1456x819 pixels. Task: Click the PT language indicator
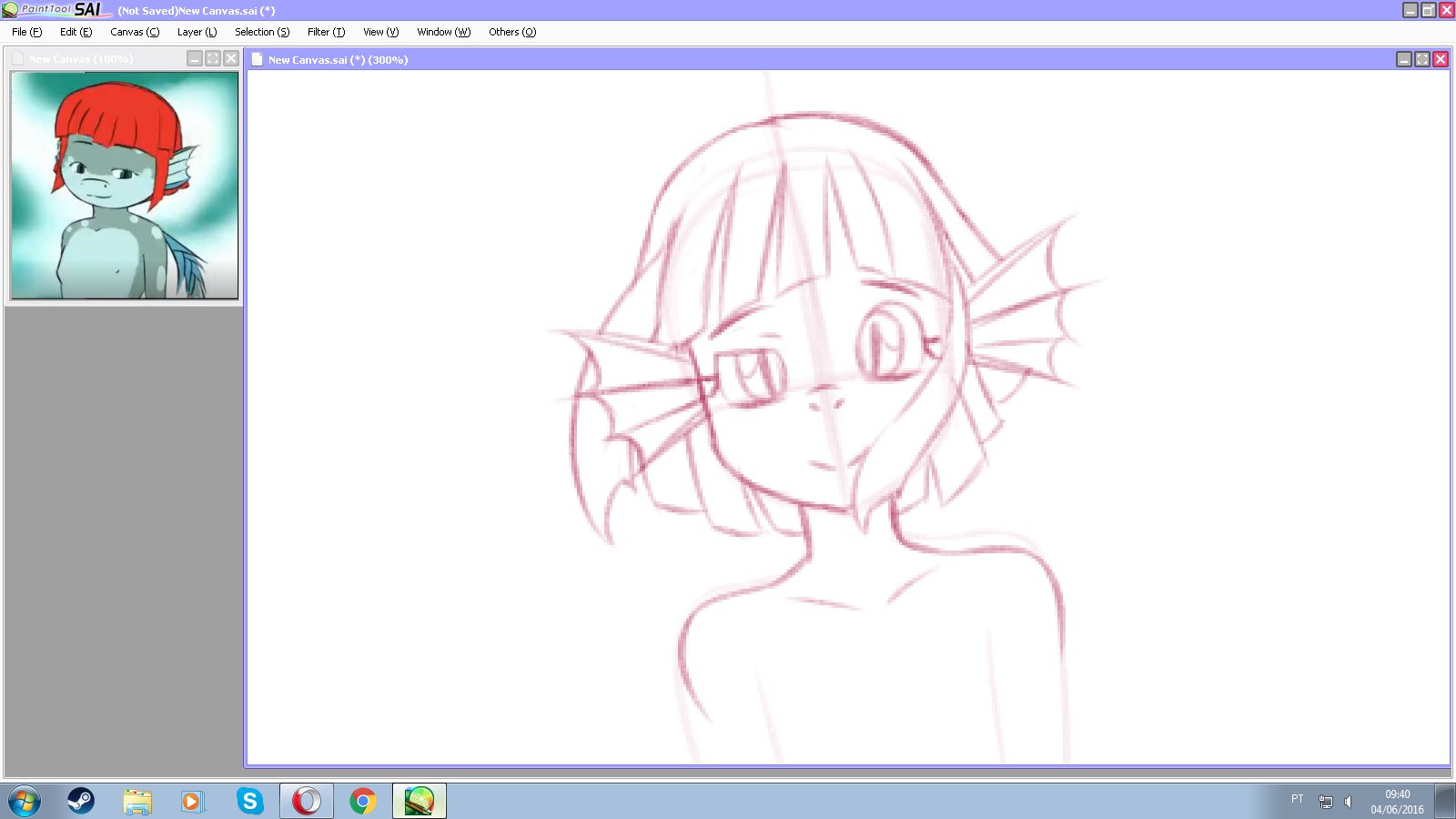point(1298,799)
